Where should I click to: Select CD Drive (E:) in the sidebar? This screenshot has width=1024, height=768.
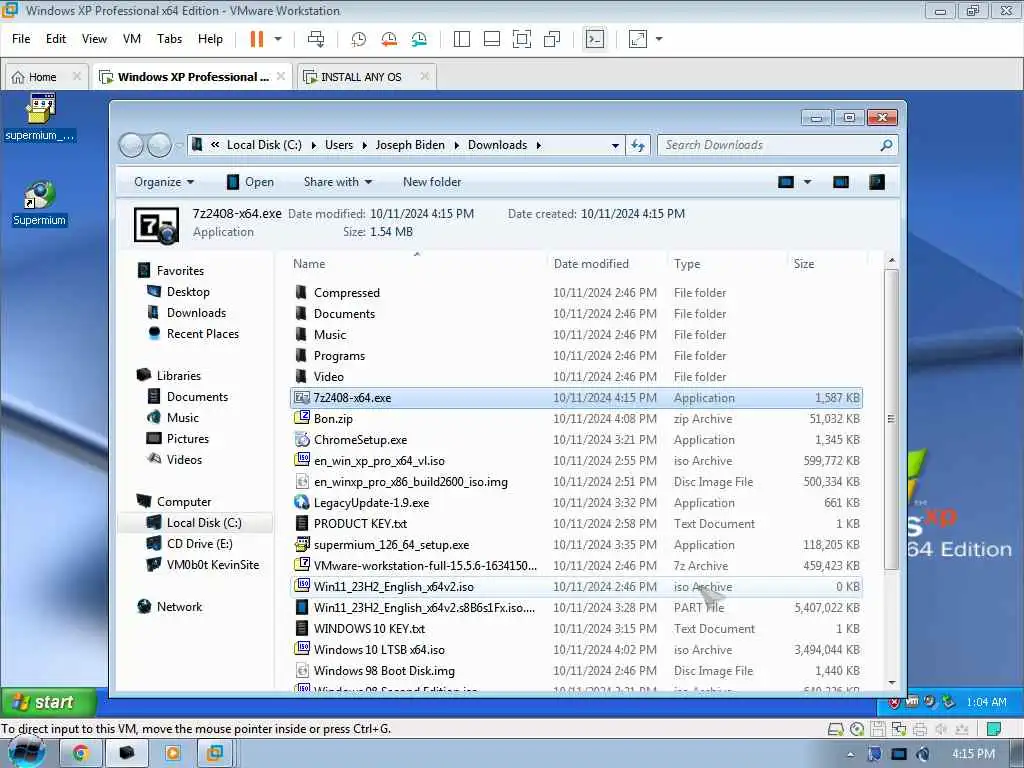[x=199, y=544]
